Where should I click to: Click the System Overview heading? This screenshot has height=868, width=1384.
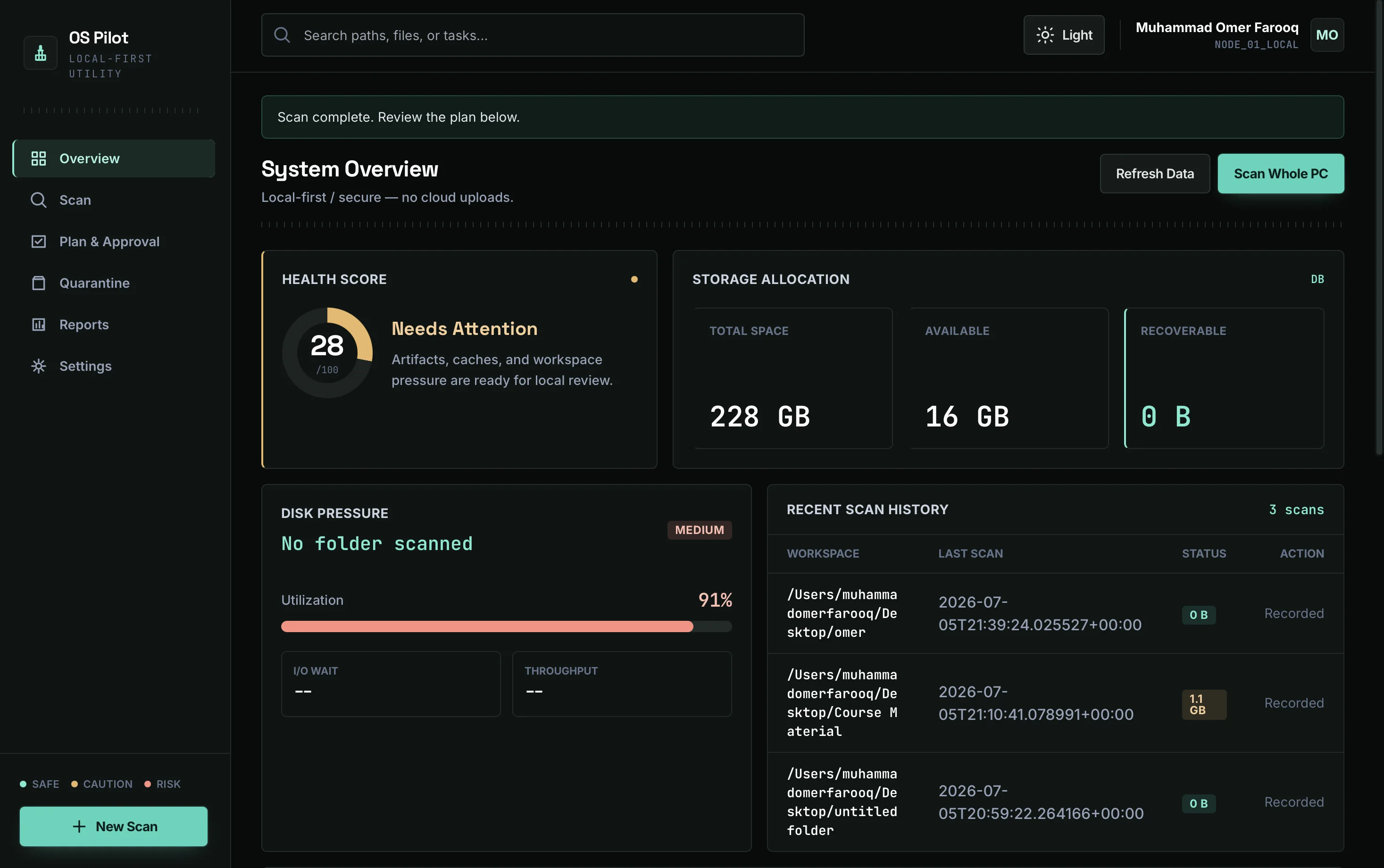click(350, 169)
